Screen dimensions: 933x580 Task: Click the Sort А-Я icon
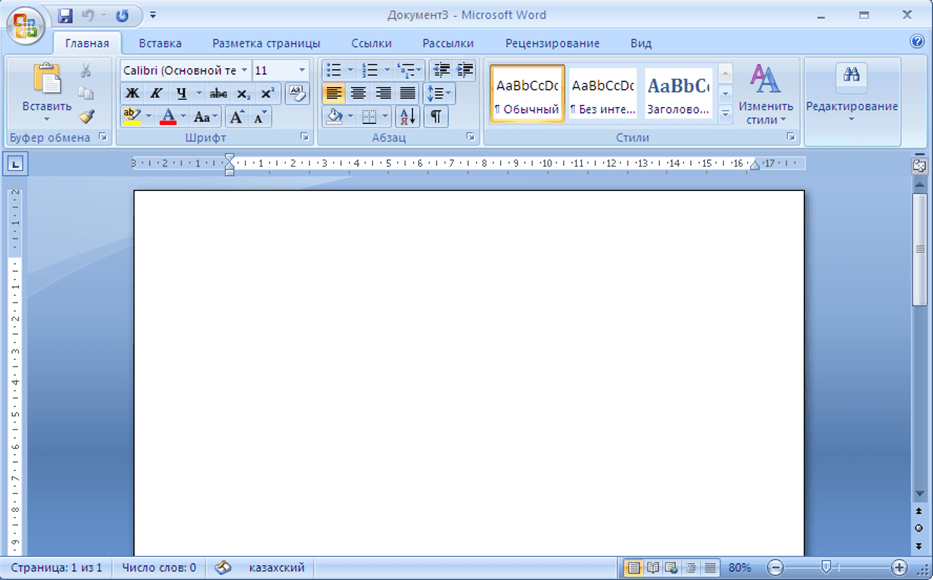point(408,117)
